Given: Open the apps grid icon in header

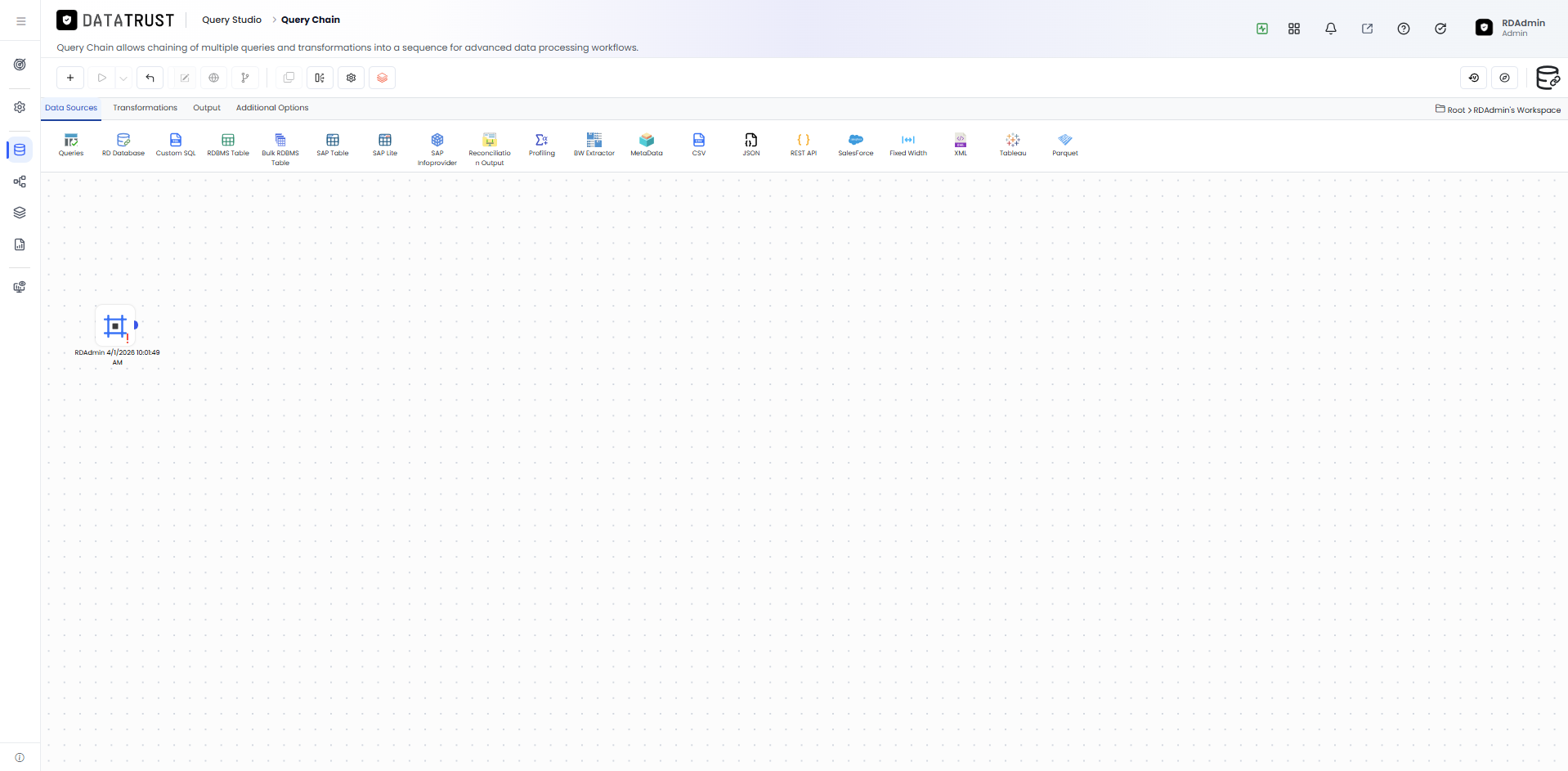Looking at the screenshot, I should (x=1294, y=29).
